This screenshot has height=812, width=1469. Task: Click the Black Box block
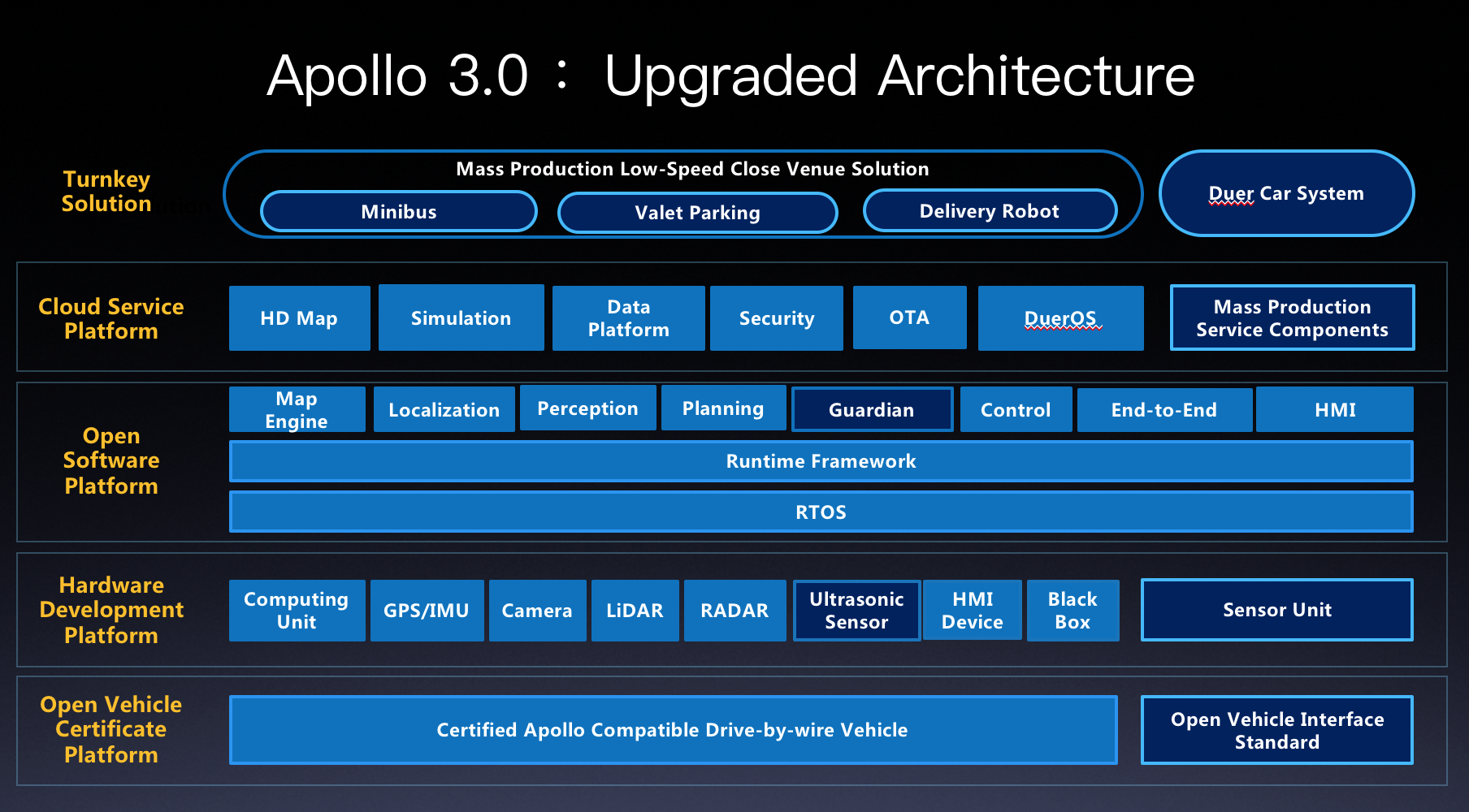pos(1072,611)
